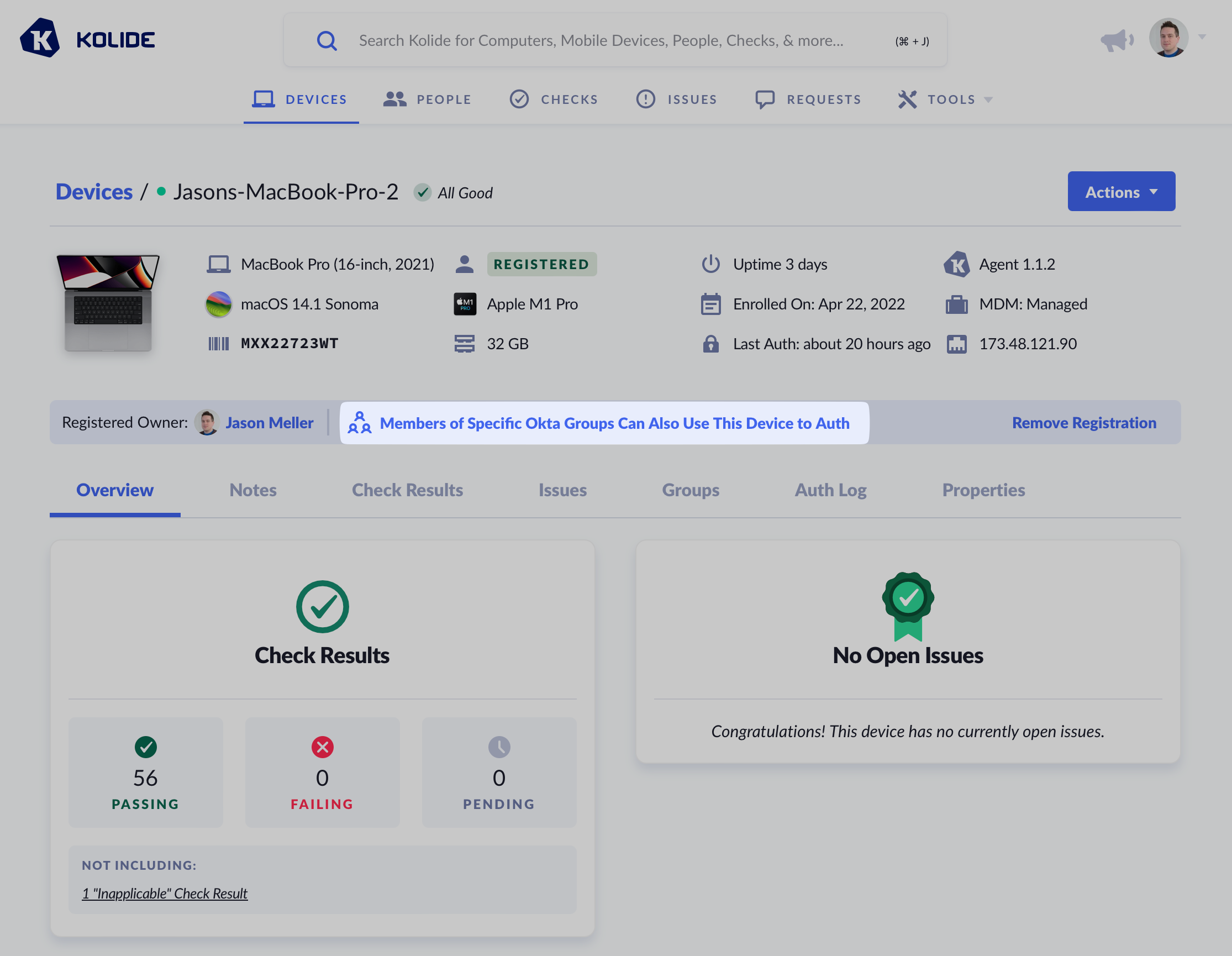
Task: Open the megaphone announcements icon
Action: pyautogui.click(x=1117, y=40)
